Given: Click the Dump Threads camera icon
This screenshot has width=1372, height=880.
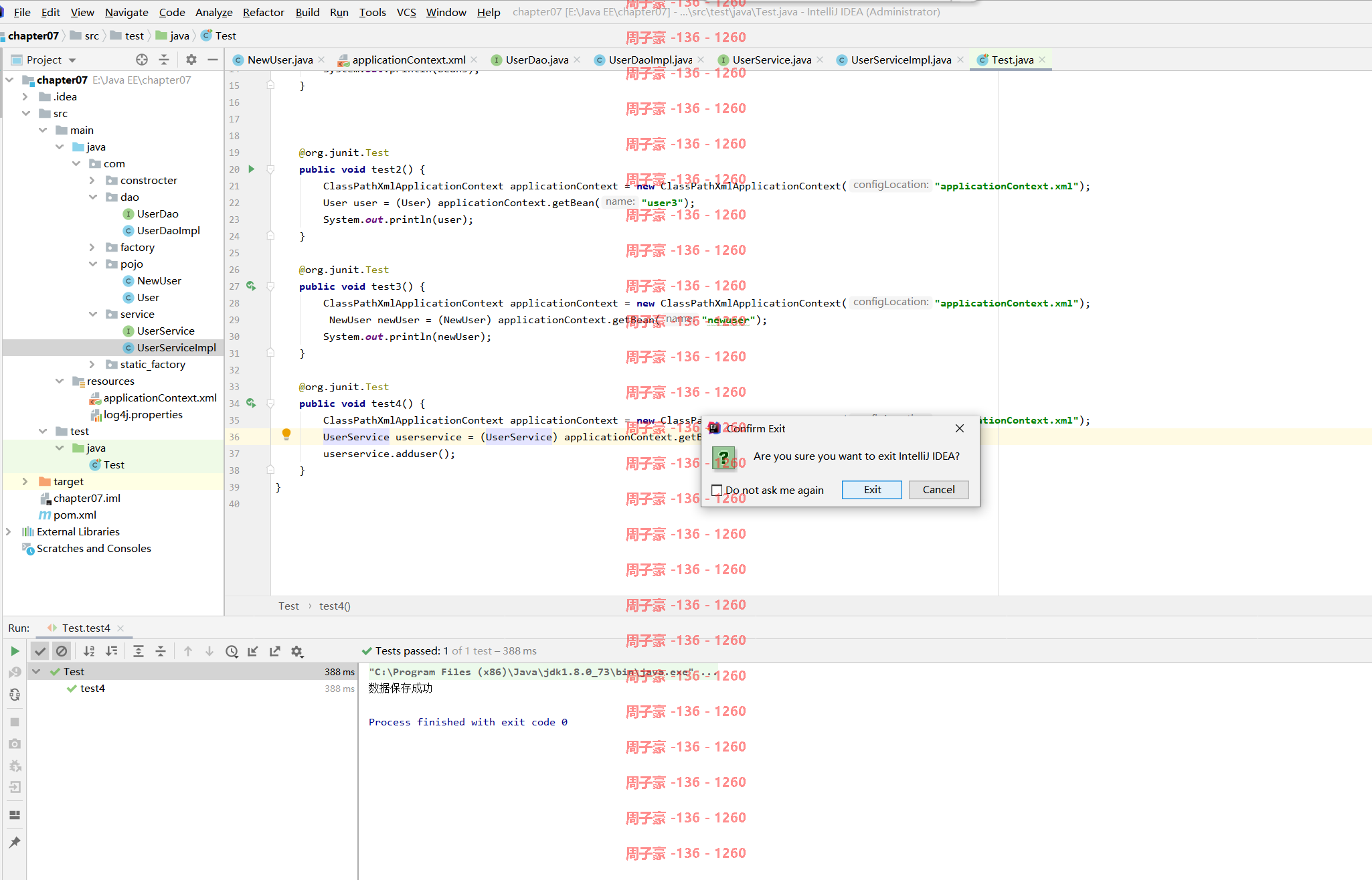Looking at the screenshot, I should 15,743.
